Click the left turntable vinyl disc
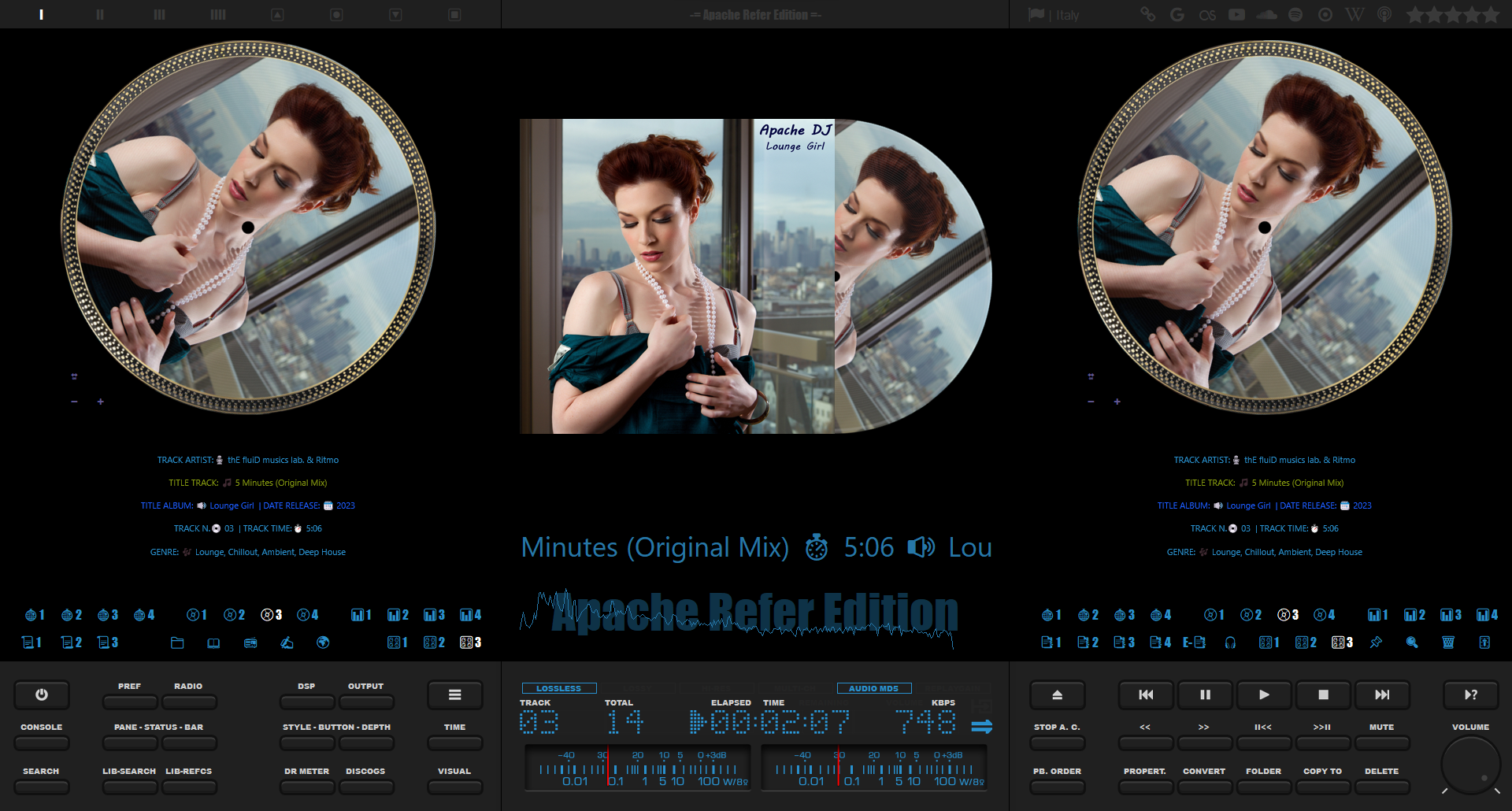 248,228
